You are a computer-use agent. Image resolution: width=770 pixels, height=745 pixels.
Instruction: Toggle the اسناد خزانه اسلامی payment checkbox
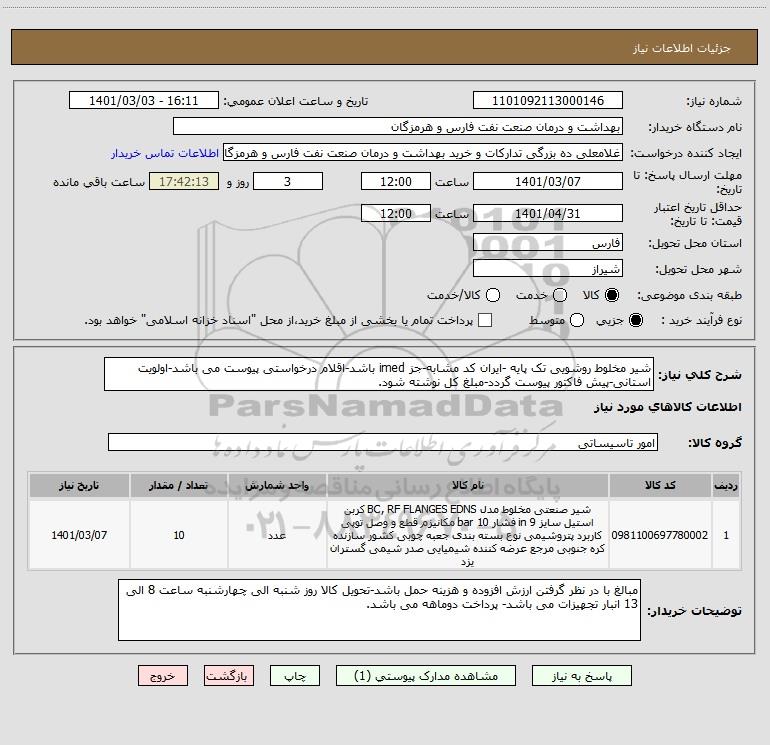click(485, 320)
